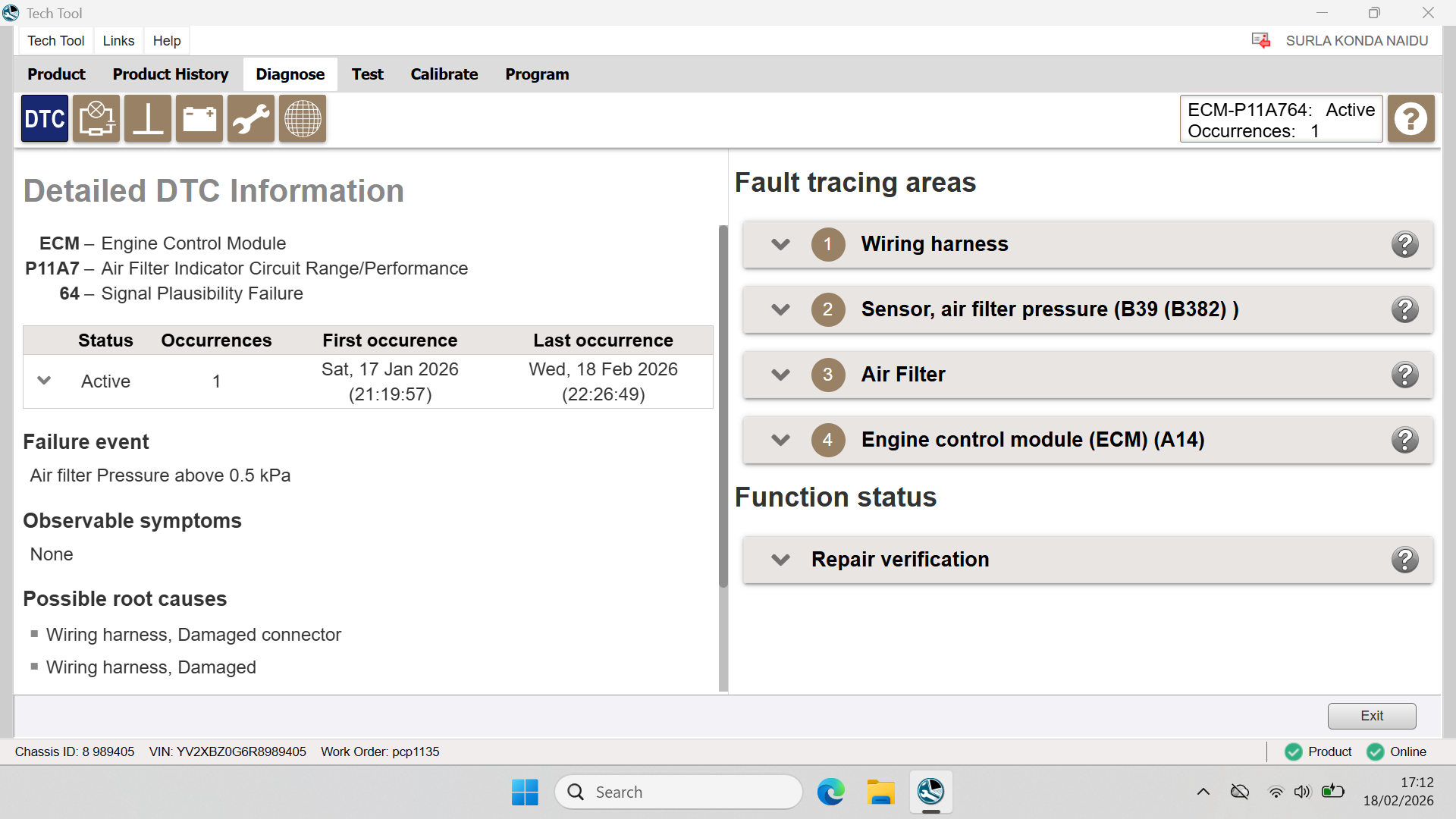This screenshot has width=1456, height=819.
Task: Open help for Air Filter area
Action: point(1405,375)
